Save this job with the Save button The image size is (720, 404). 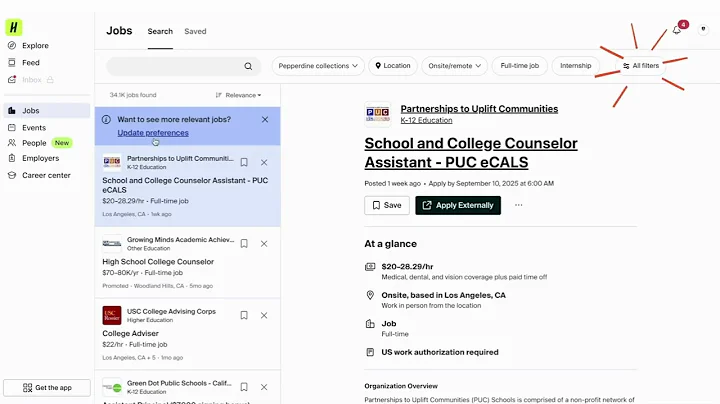pyautogui.click(x=387, y=205)
